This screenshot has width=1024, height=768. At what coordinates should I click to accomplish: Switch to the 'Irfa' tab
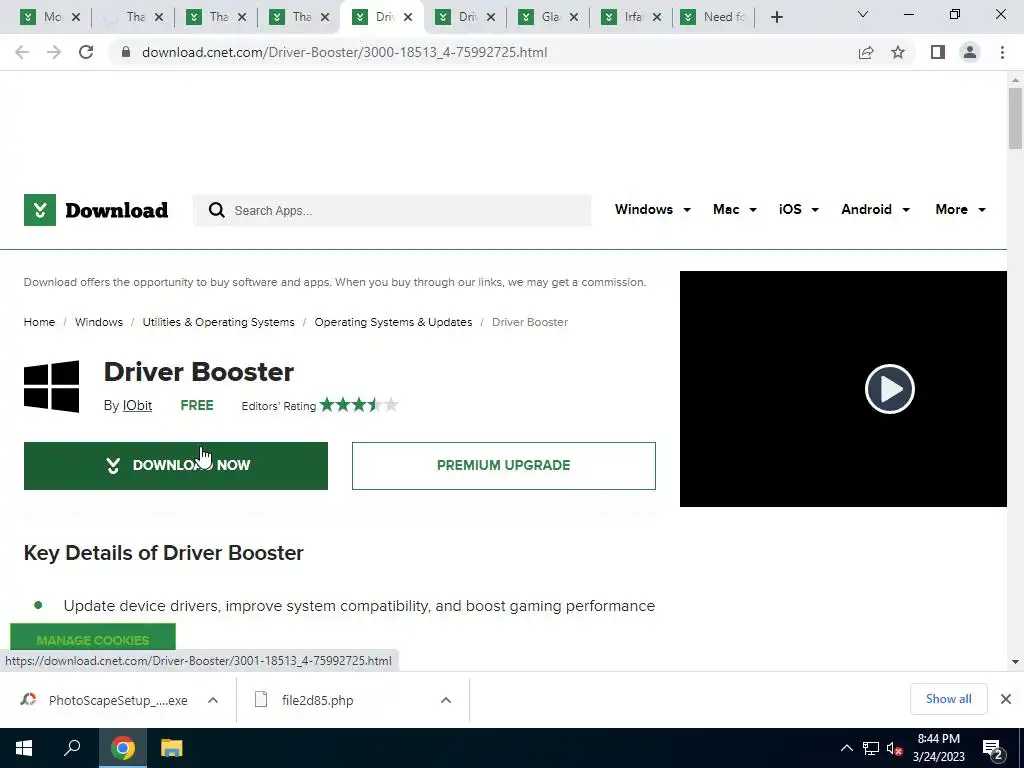tap(624, 17)
